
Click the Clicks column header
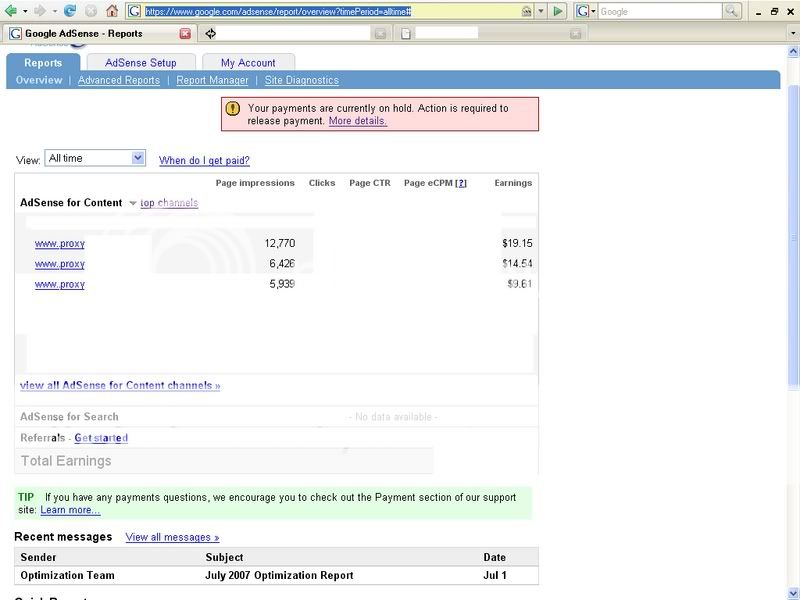click(322, 183)
